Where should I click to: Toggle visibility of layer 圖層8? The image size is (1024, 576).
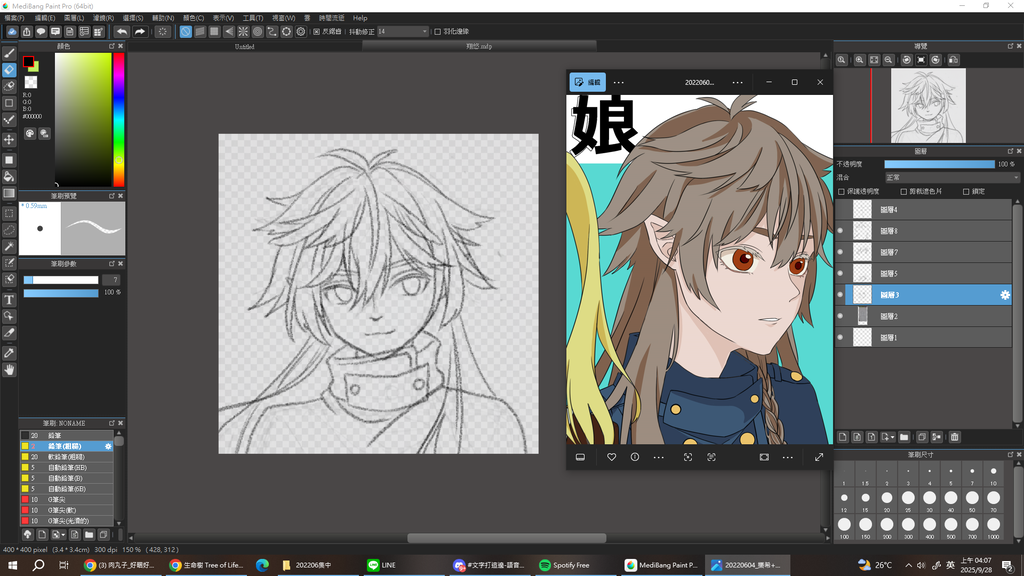(840, 231)
